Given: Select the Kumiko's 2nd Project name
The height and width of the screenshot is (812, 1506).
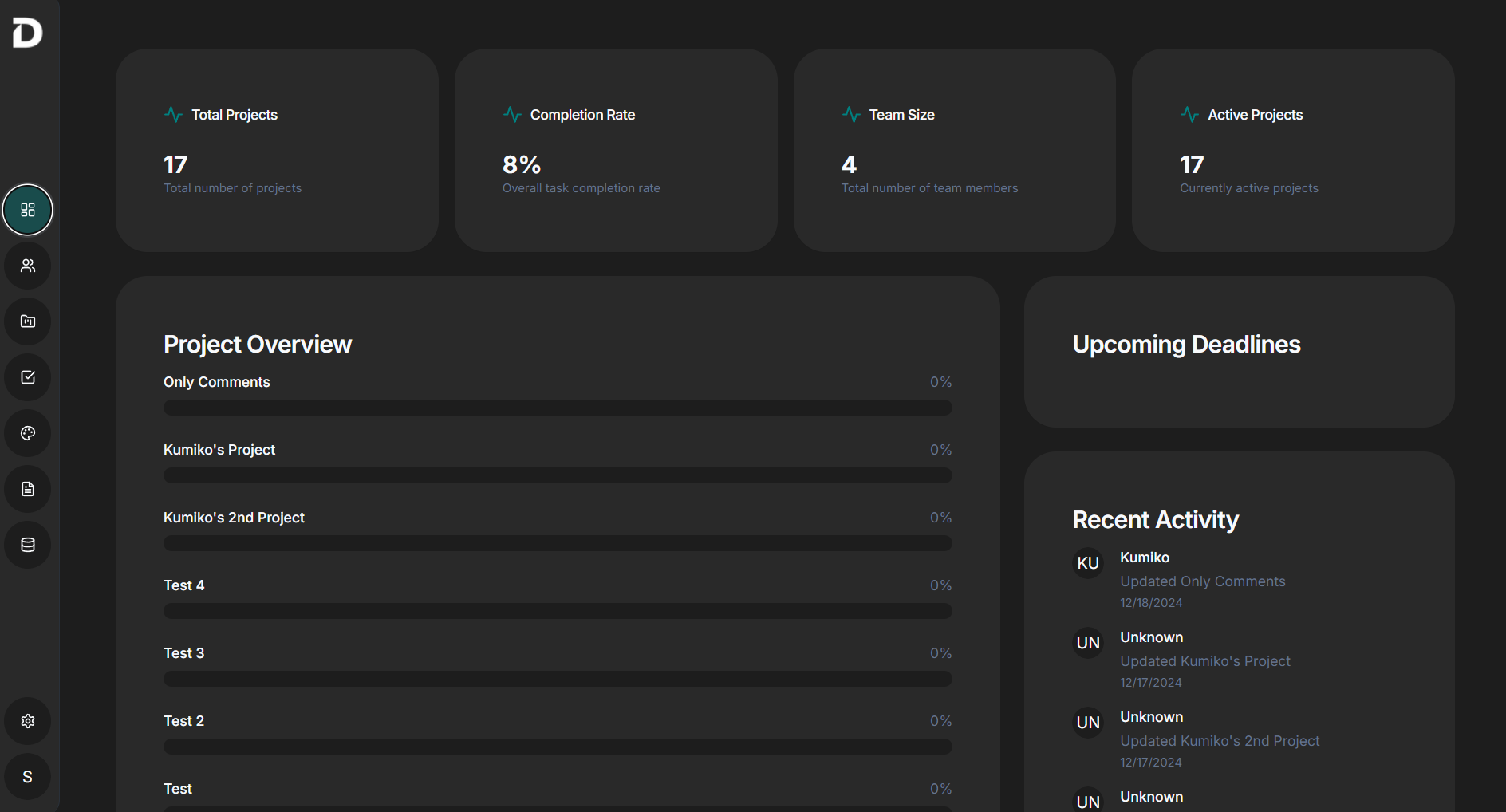Looking at the screenshot, I should tap(234, 518).
